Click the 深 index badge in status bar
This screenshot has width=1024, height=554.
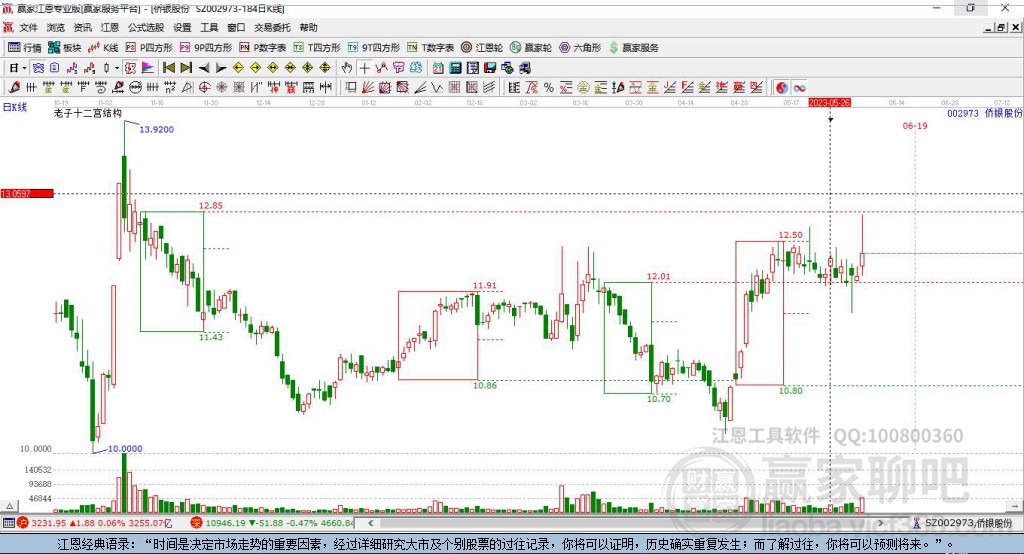(197, 523)
